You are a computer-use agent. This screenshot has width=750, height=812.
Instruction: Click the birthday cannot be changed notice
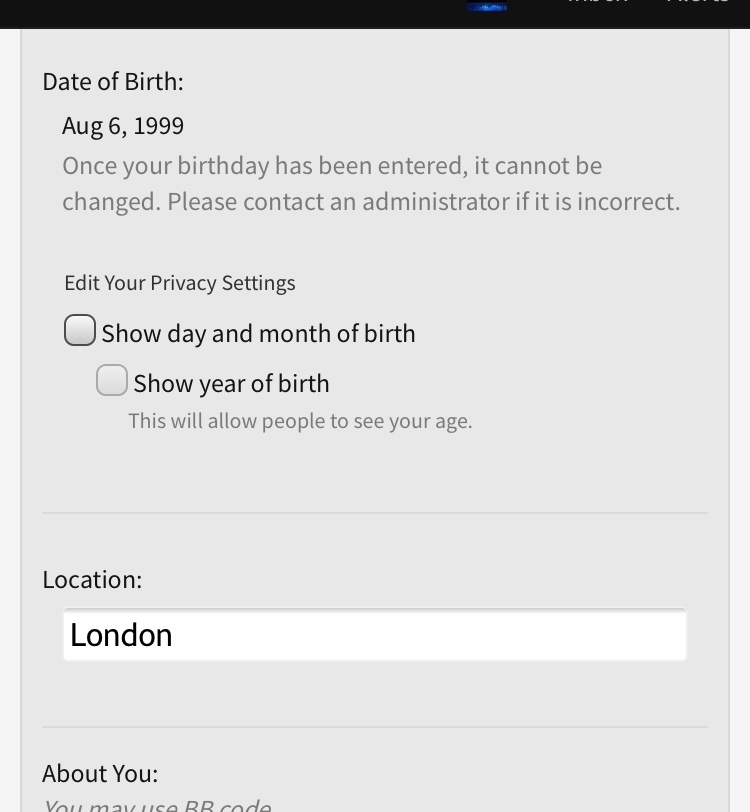(371, 184)
